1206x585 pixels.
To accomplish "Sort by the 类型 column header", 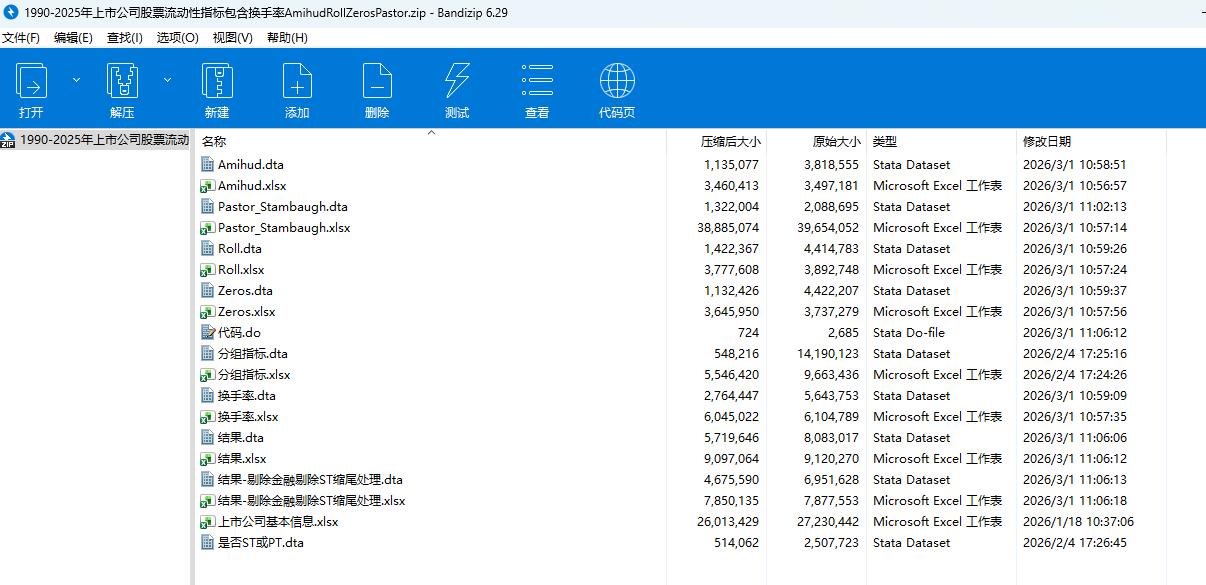I will coord(885,142).
